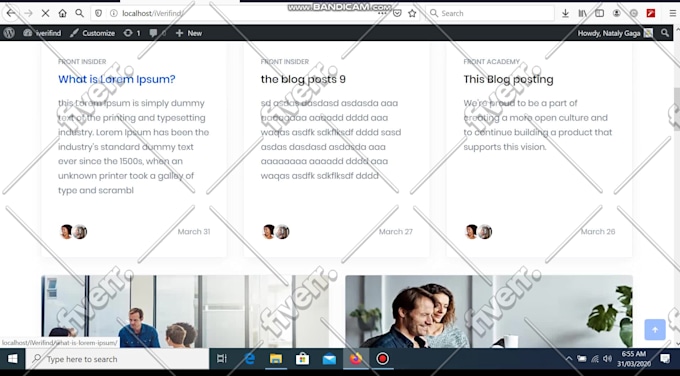
Task: Open the tracking protection shield icon
Action: (98, 13)
